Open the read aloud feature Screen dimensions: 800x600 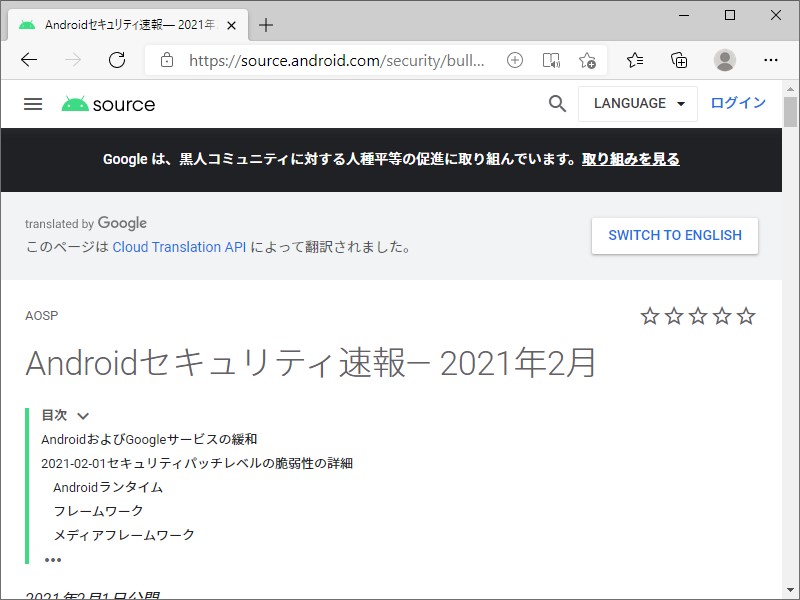pos(551,59)
